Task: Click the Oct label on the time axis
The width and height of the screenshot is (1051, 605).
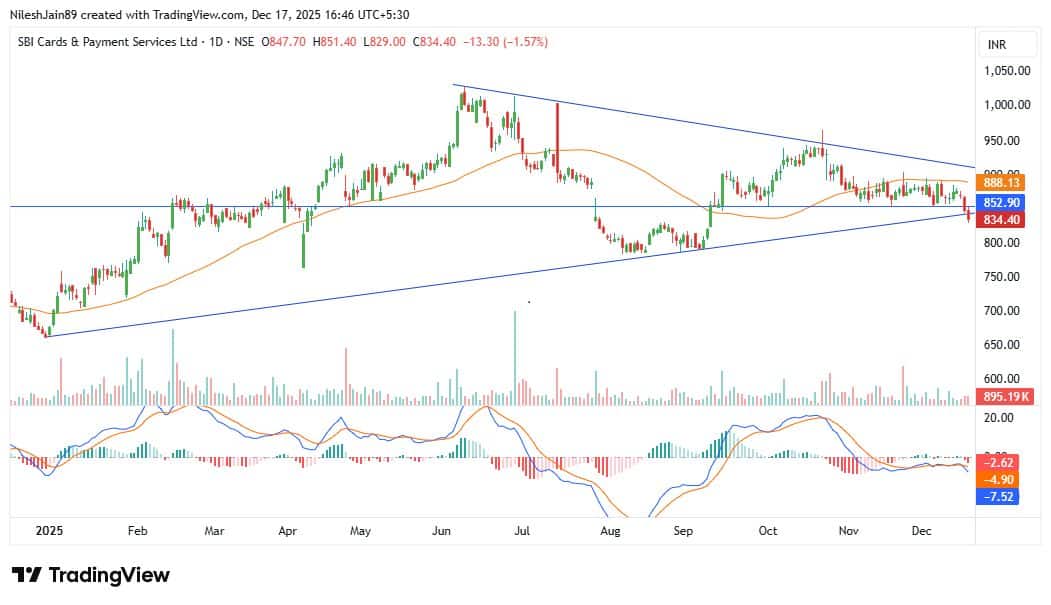Action: pos(767,531)
